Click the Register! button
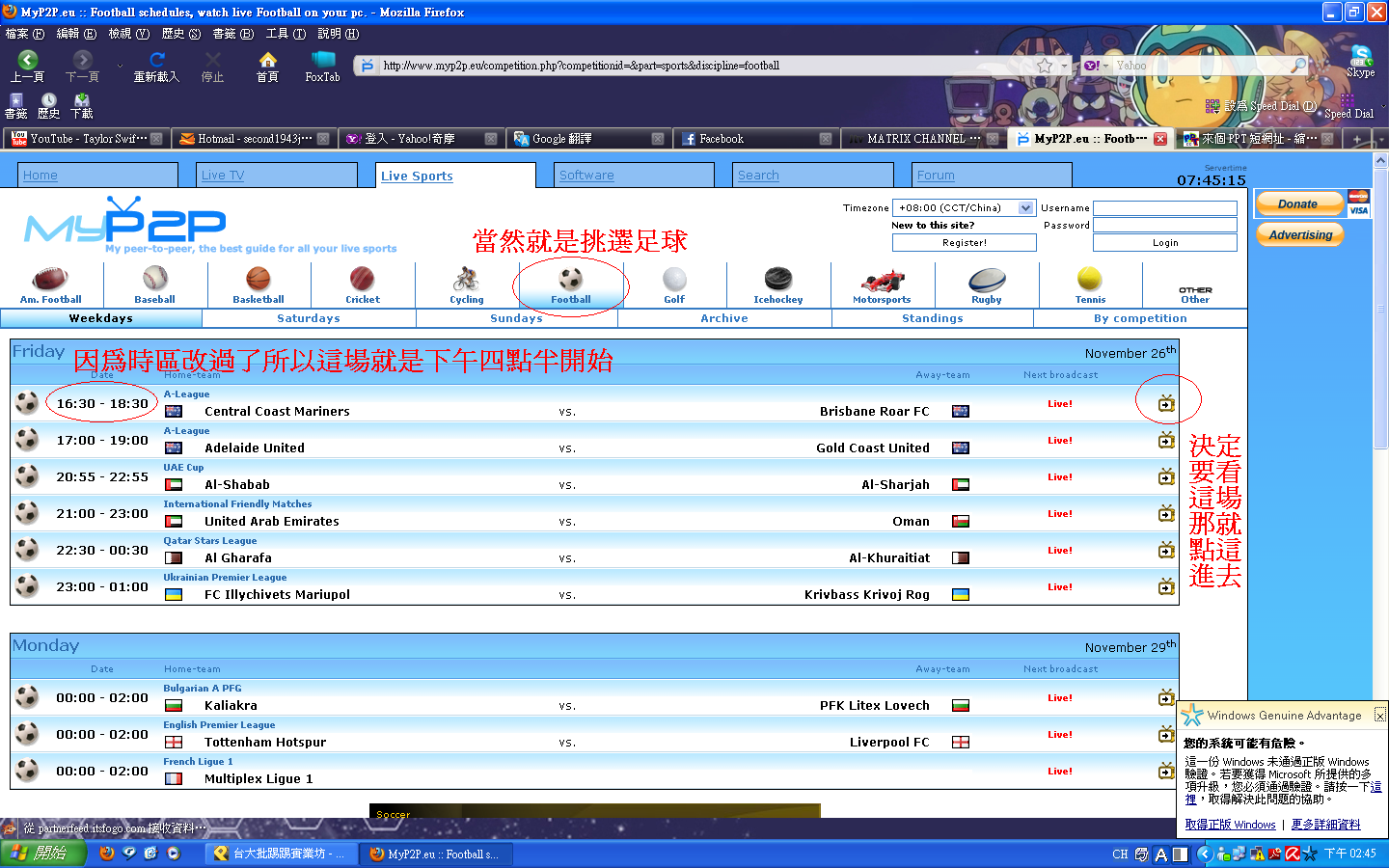Screen dimensions: 1389x868 [x=964, y=243]
